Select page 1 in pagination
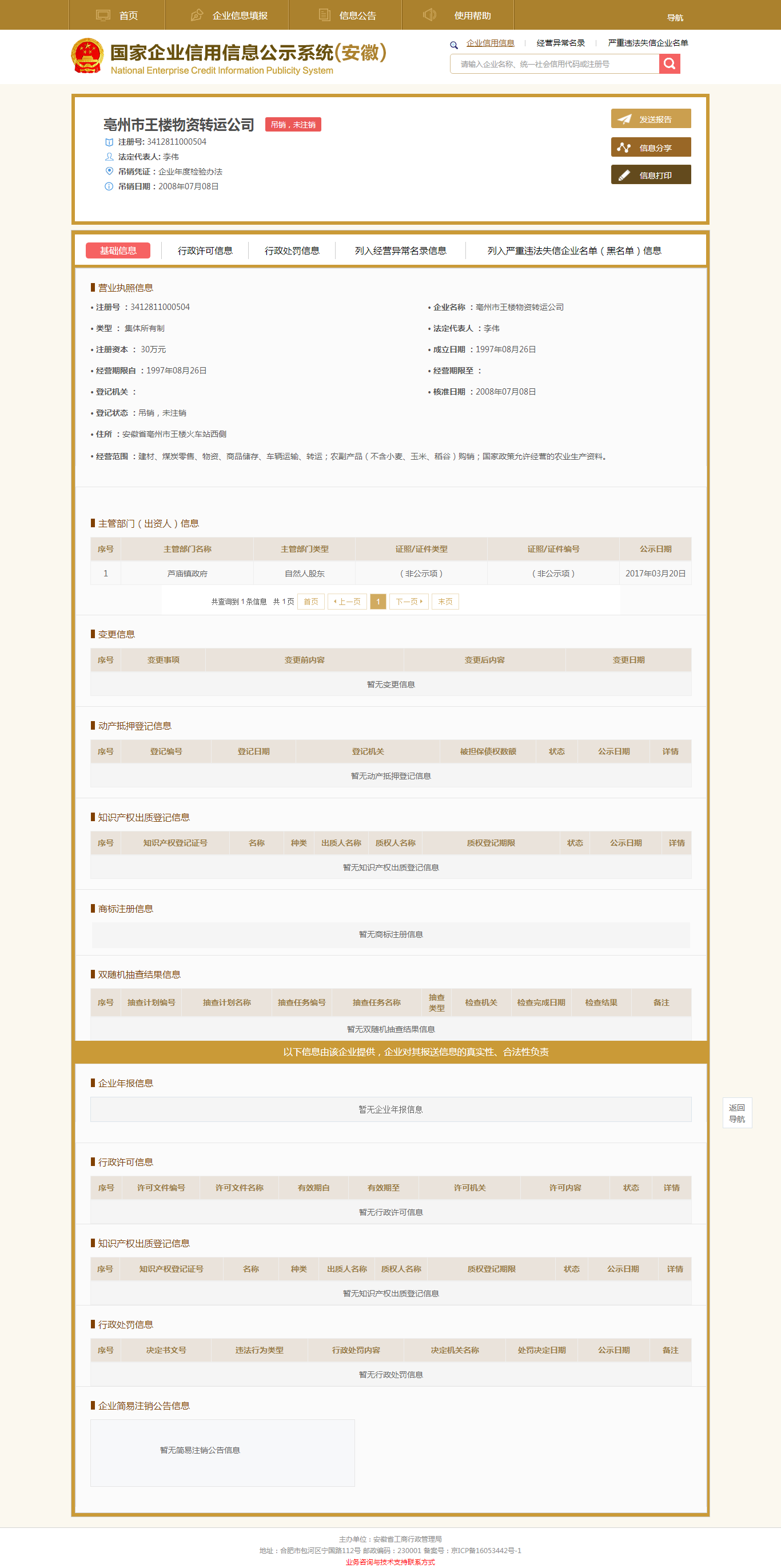The image size is (781, 1568). 378,602
